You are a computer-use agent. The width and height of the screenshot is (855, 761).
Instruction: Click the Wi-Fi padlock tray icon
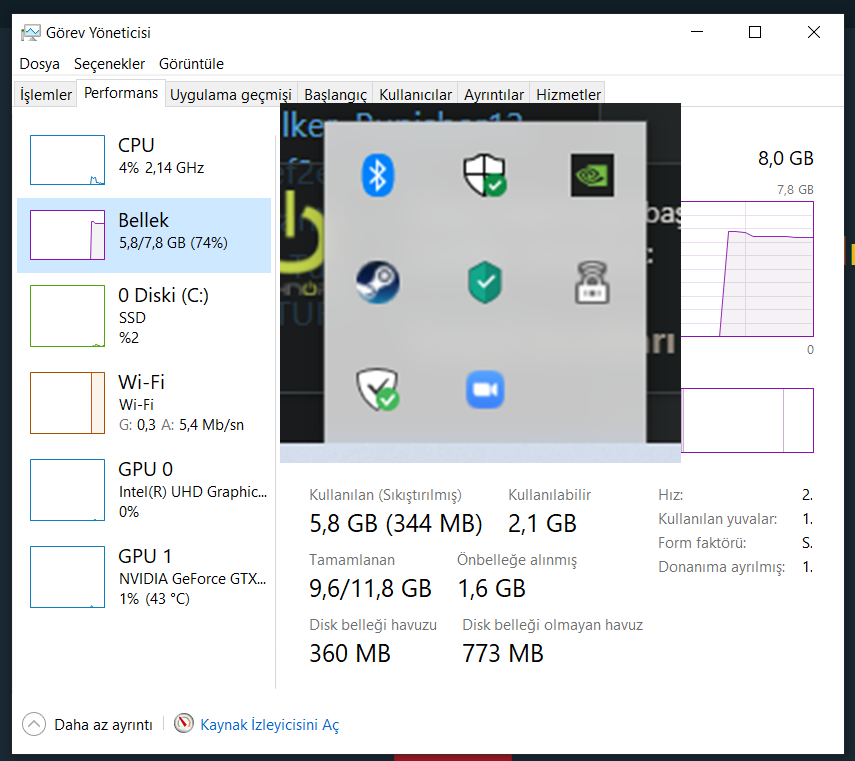592,282
